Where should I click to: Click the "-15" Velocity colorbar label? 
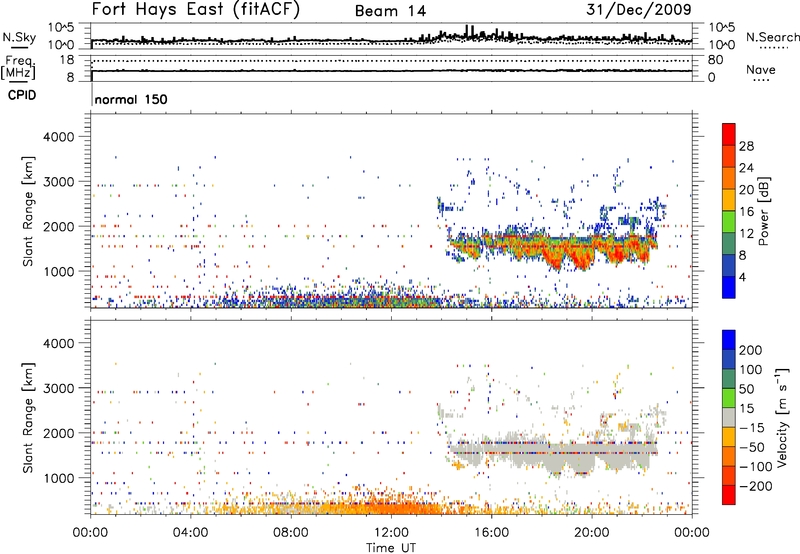[x=752, y=428]
